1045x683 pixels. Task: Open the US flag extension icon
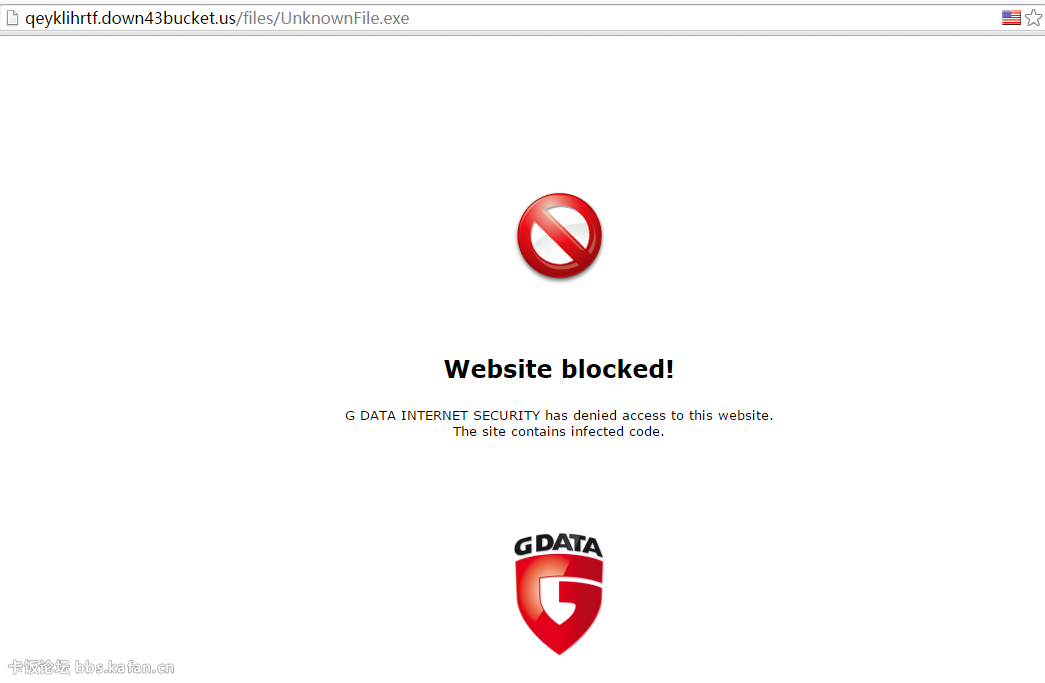tap(1011, 18)
